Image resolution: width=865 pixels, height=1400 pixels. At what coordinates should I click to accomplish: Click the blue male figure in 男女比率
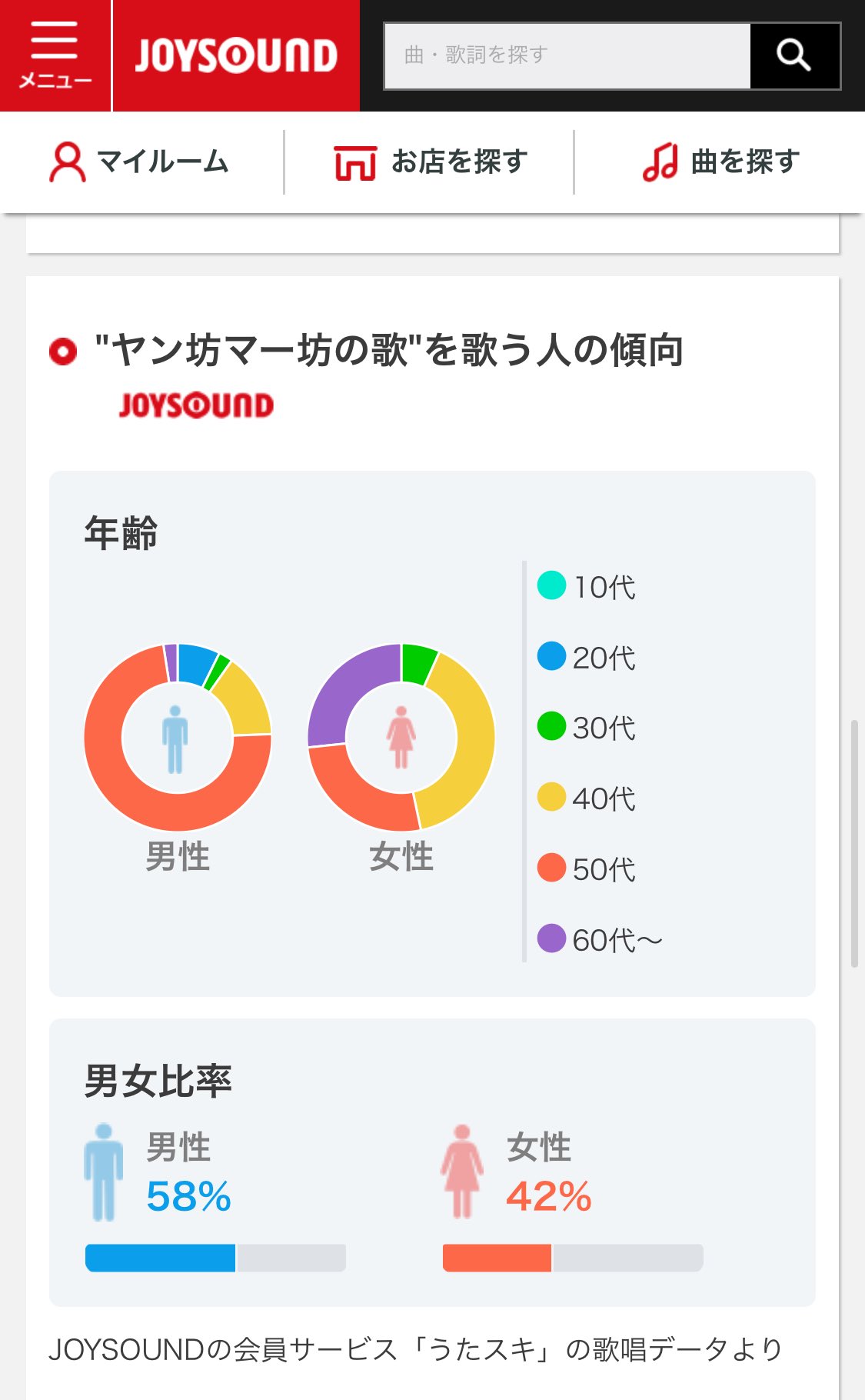click(103, 1172)
